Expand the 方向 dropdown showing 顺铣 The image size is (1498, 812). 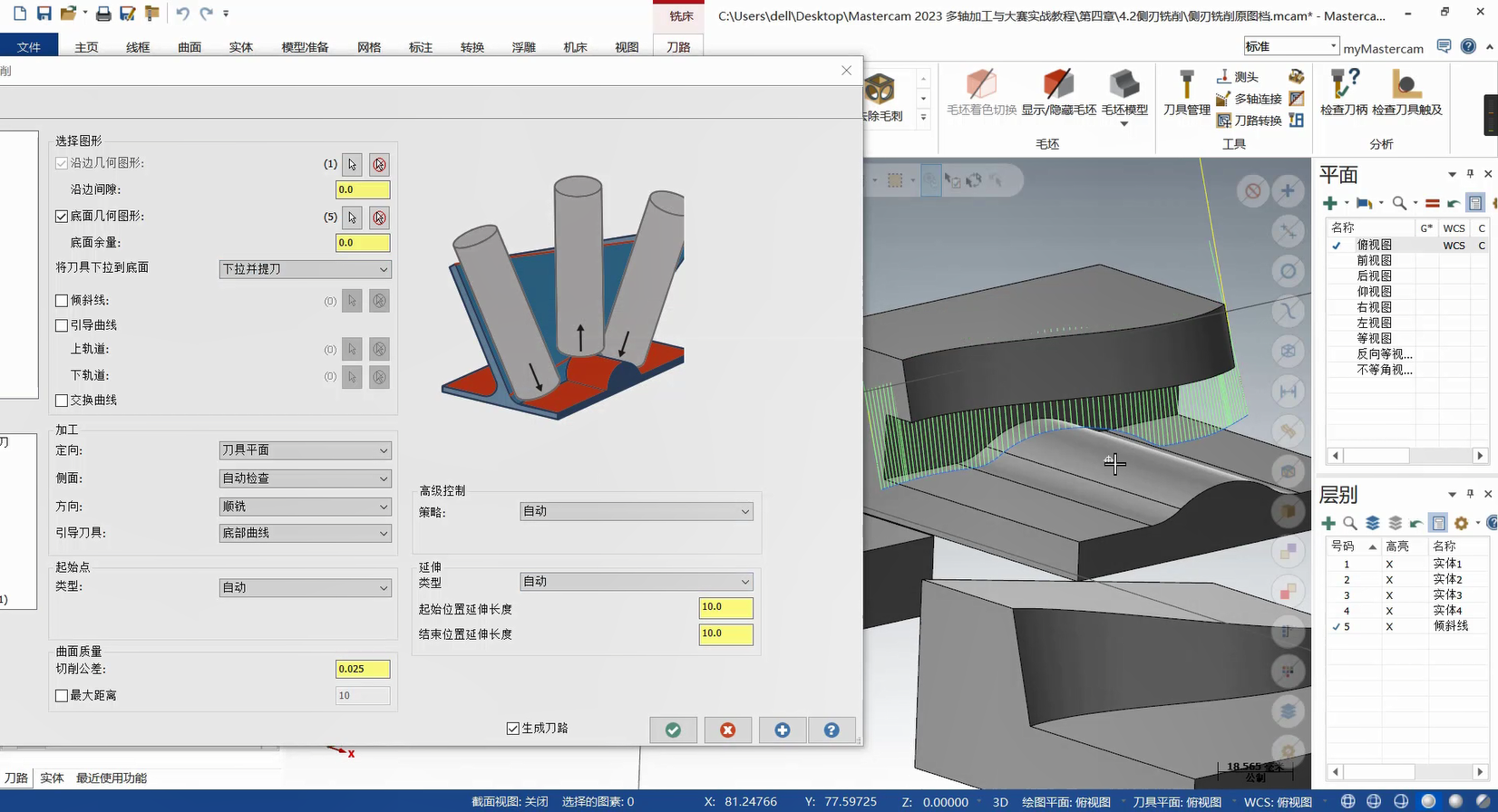pos(305,507)
